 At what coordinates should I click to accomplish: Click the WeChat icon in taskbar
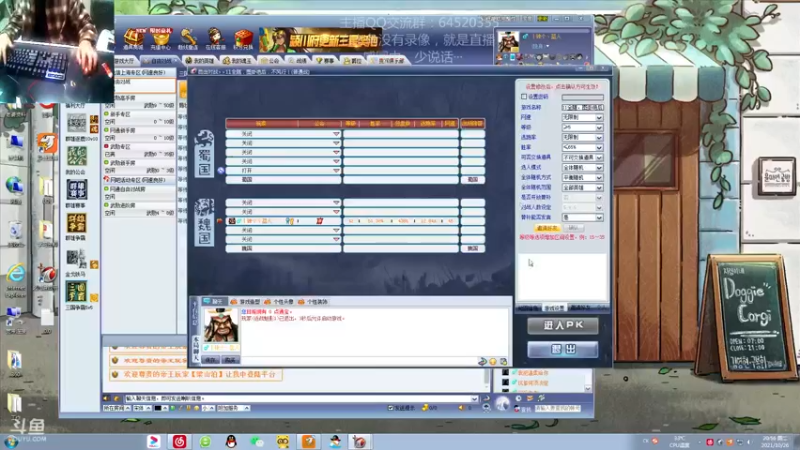pos(257,441)
